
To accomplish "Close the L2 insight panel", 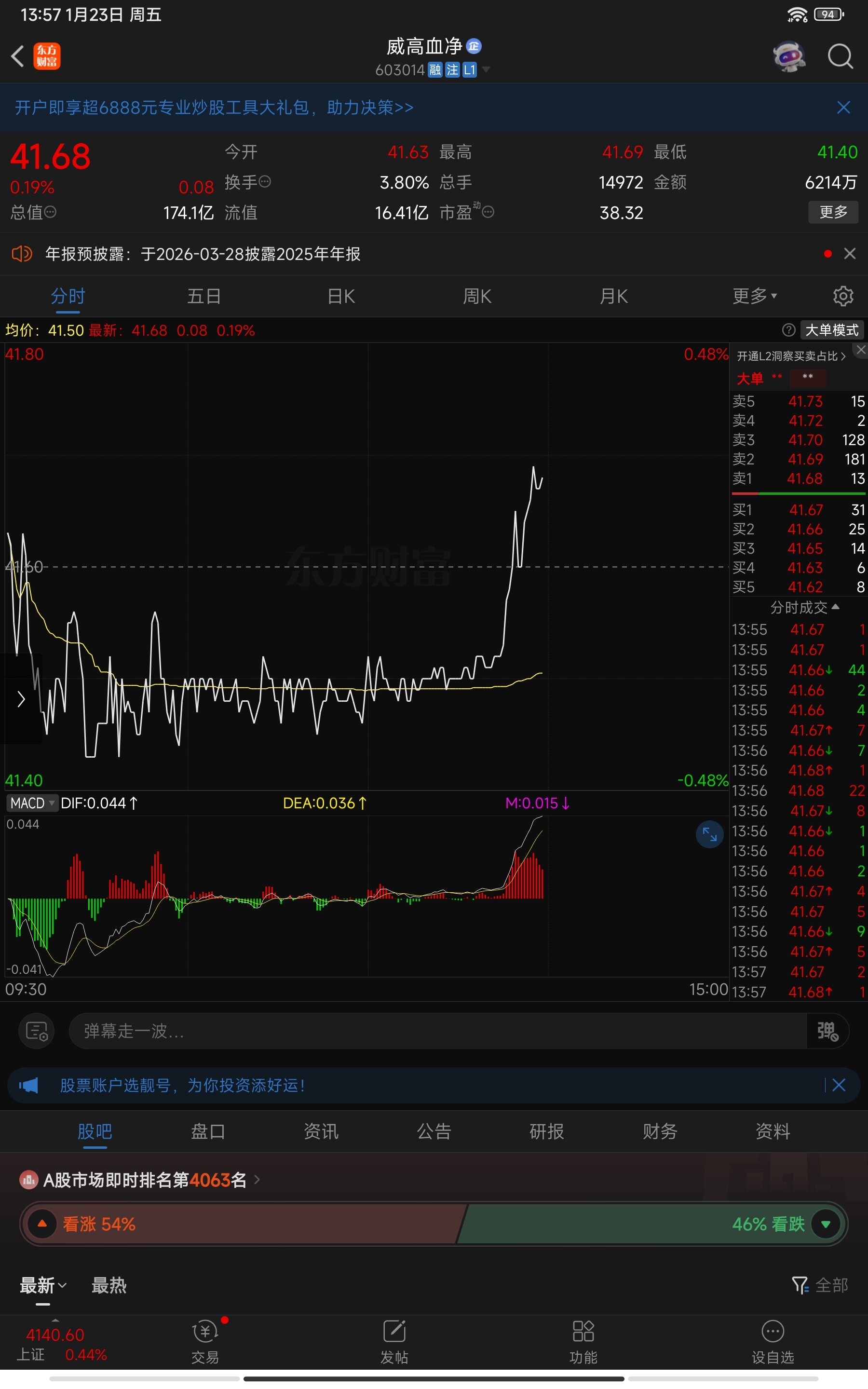I will pos(861,350).
